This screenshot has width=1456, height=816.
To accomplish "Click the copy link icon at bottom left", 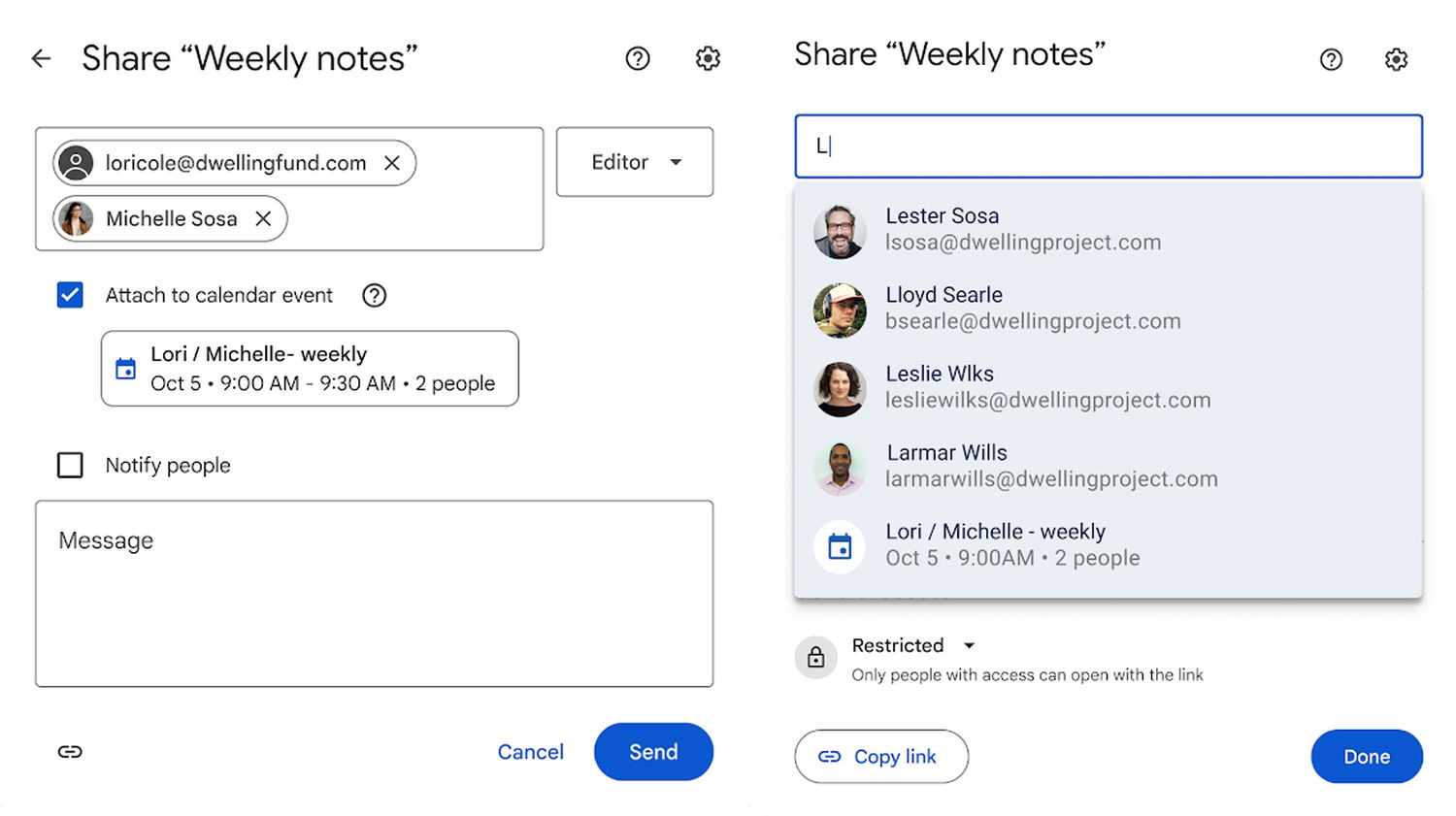I will point(70,752).
